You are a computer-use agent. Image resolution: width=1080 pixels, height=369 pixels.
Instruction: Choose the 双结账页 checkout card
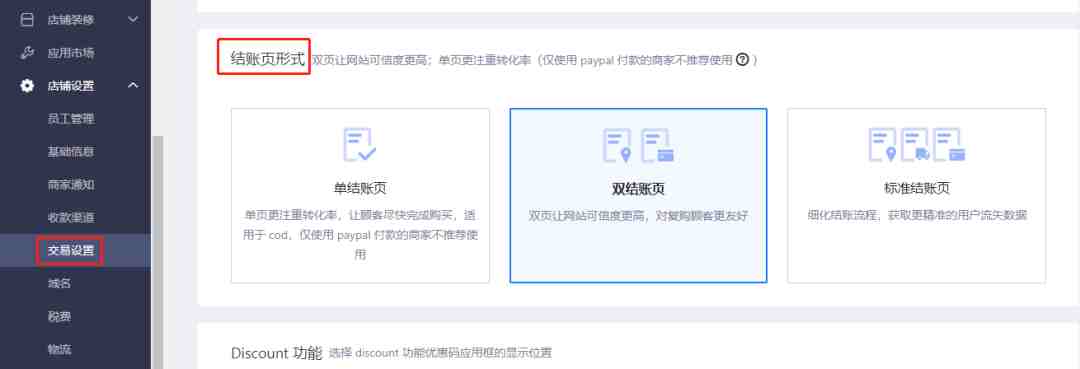(638, 196)
